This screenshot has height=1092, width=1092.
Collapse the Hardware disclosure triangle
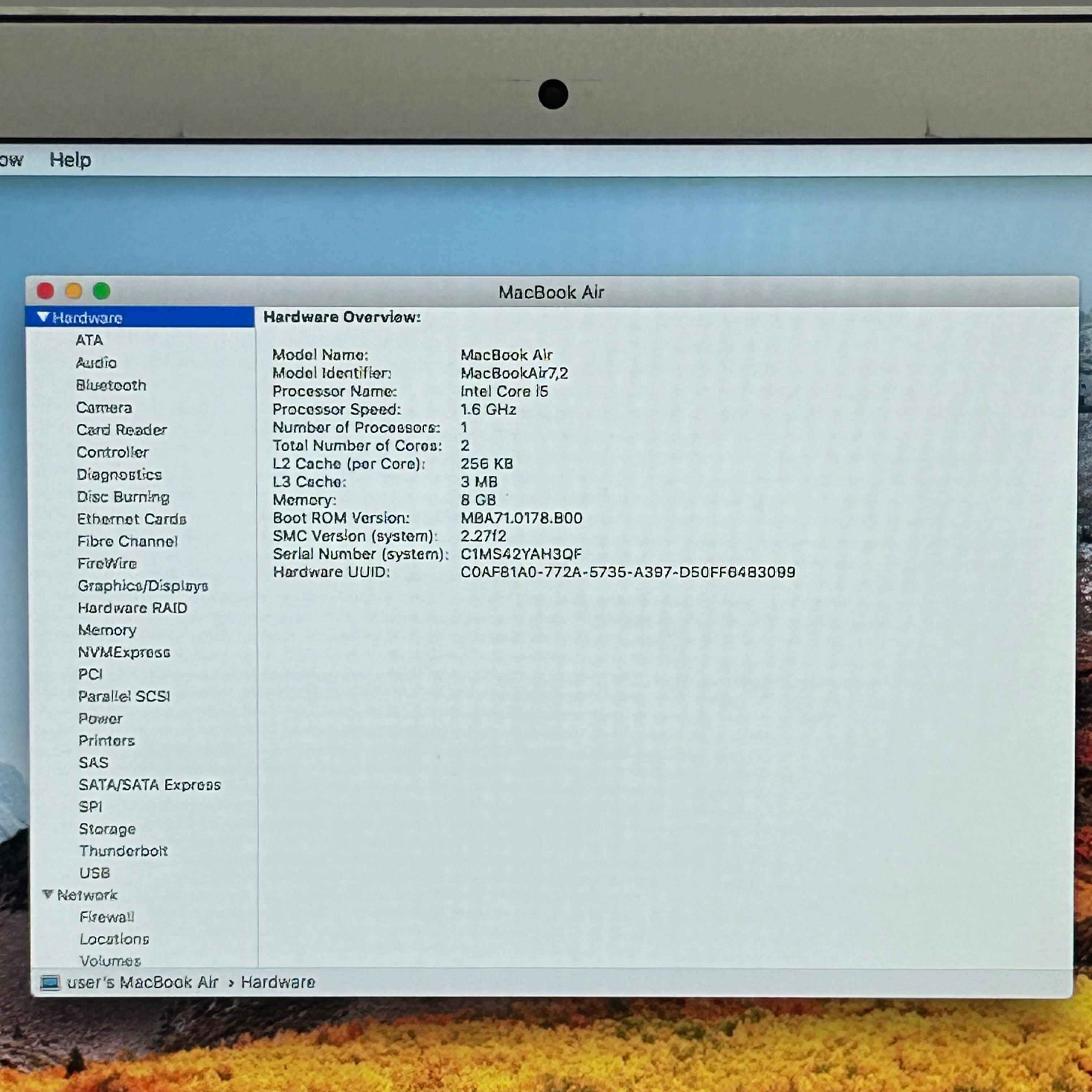pos(43,317)
